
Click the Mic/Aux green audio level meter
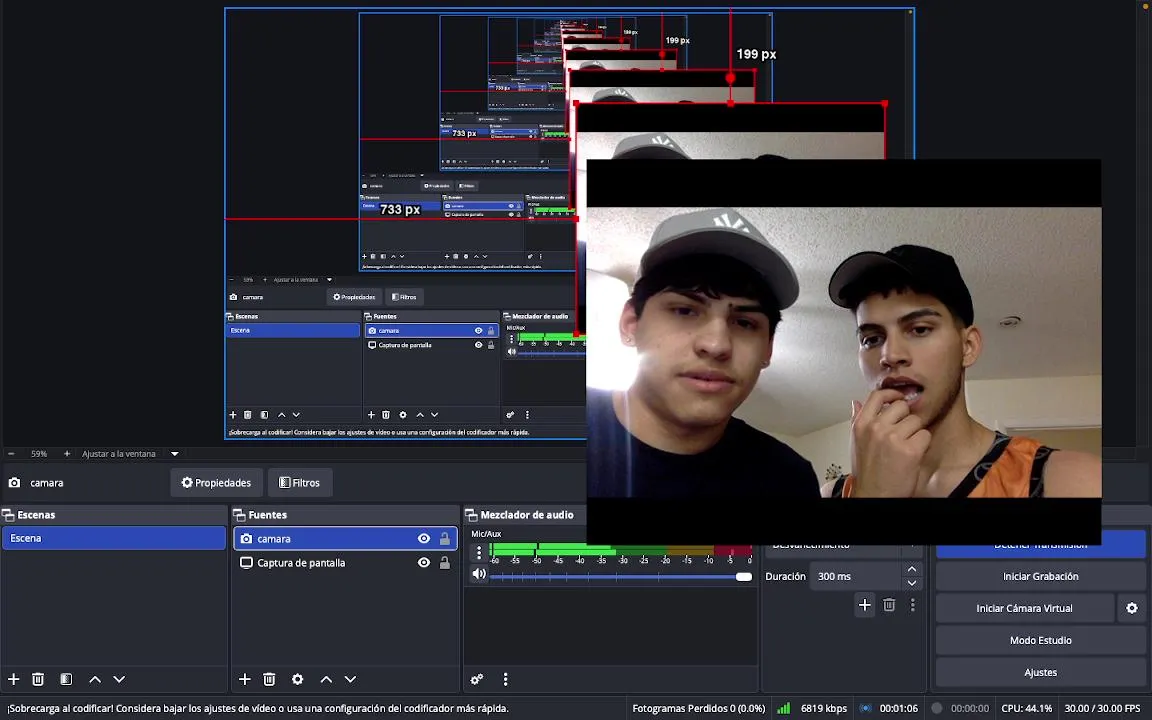point(620,549)
